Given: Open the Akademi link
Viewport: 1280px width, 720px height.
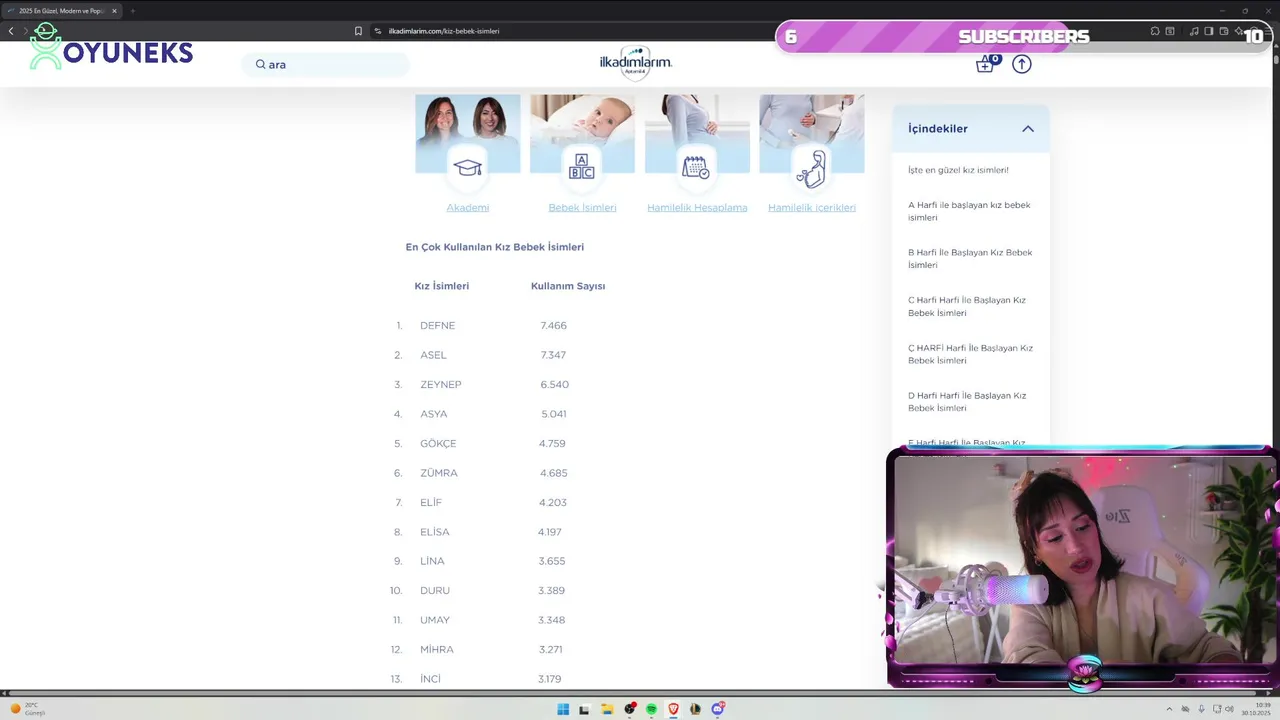Looking at the screenshot, I should click(x=468, y=207).
